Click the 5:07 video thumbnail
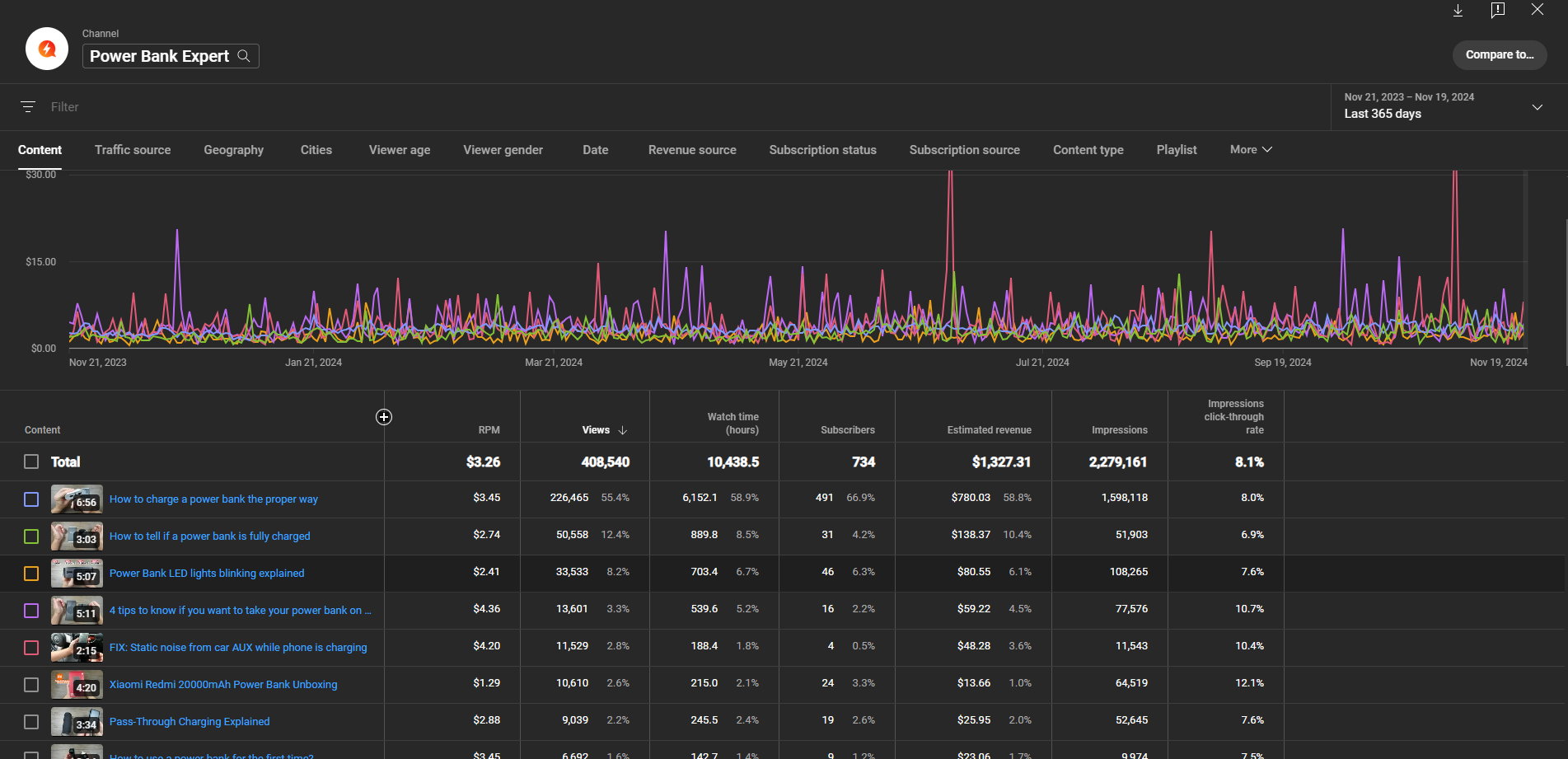Viewport: 1568px width, 759px height. tap(77, 574)
